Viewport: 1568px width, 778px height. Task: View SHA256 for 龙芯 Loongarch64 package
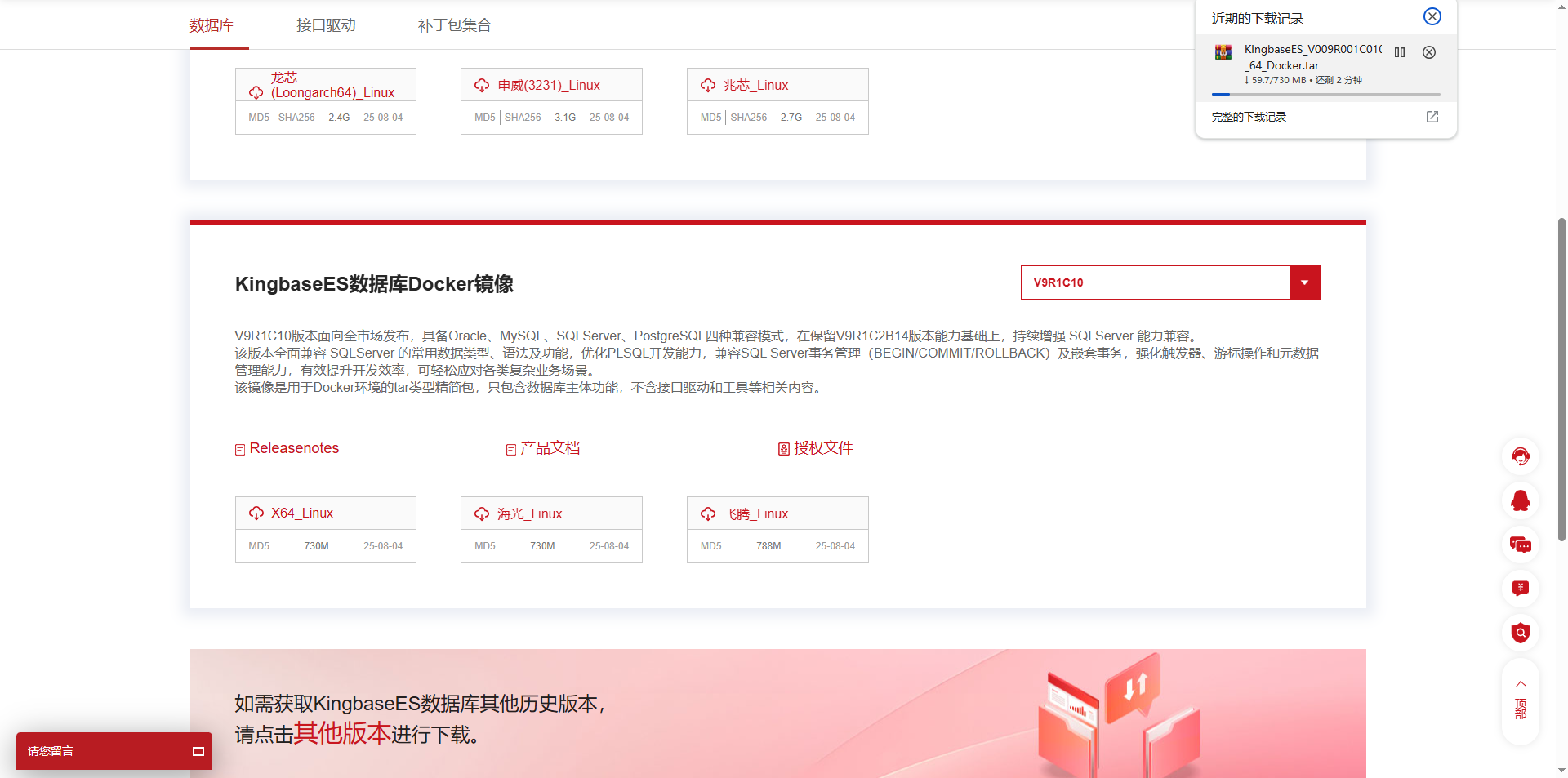coord(296,118)
